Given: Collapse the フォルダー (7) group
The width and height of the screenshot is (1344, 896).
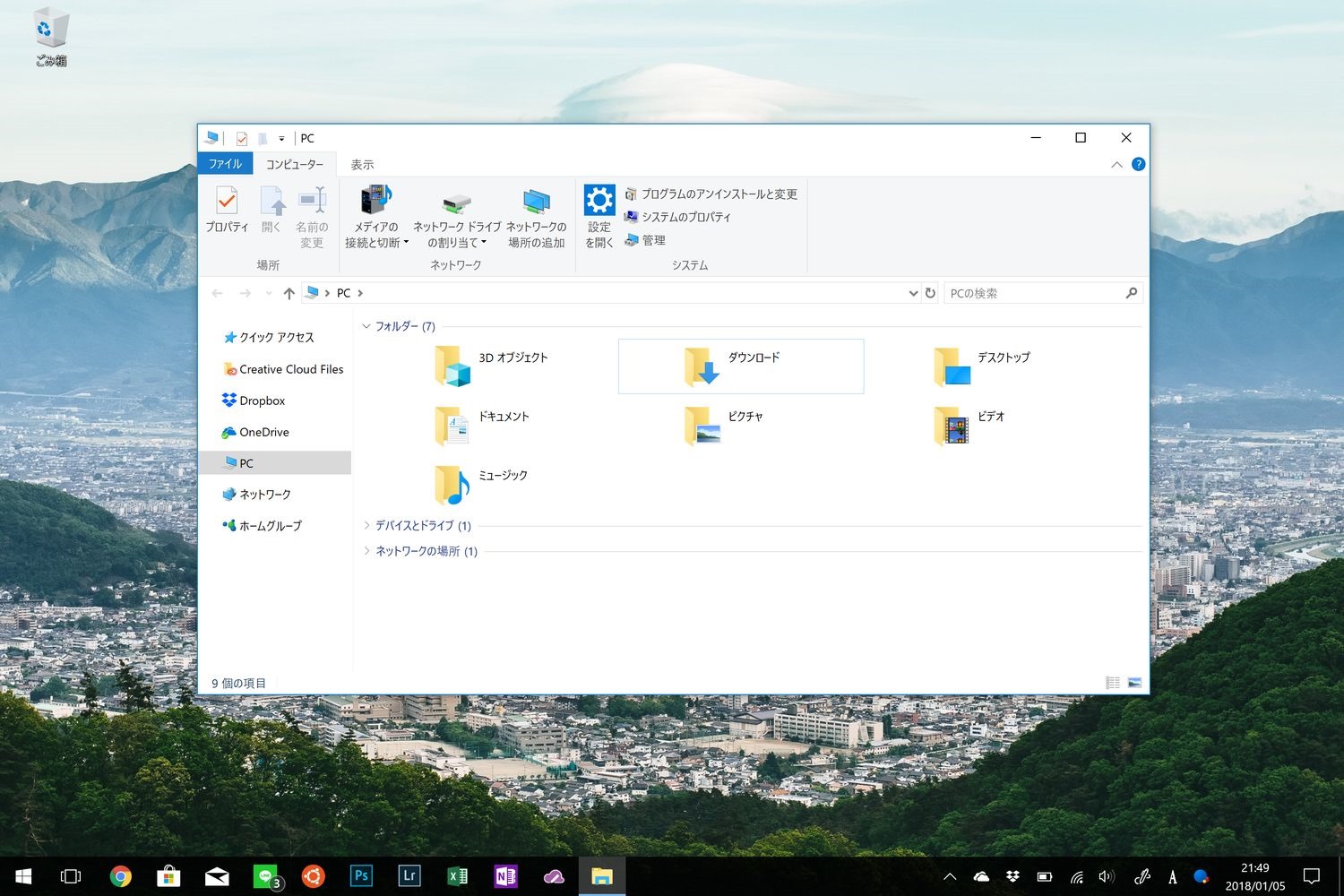Looking at the screenshot, I should click(366, 326).
